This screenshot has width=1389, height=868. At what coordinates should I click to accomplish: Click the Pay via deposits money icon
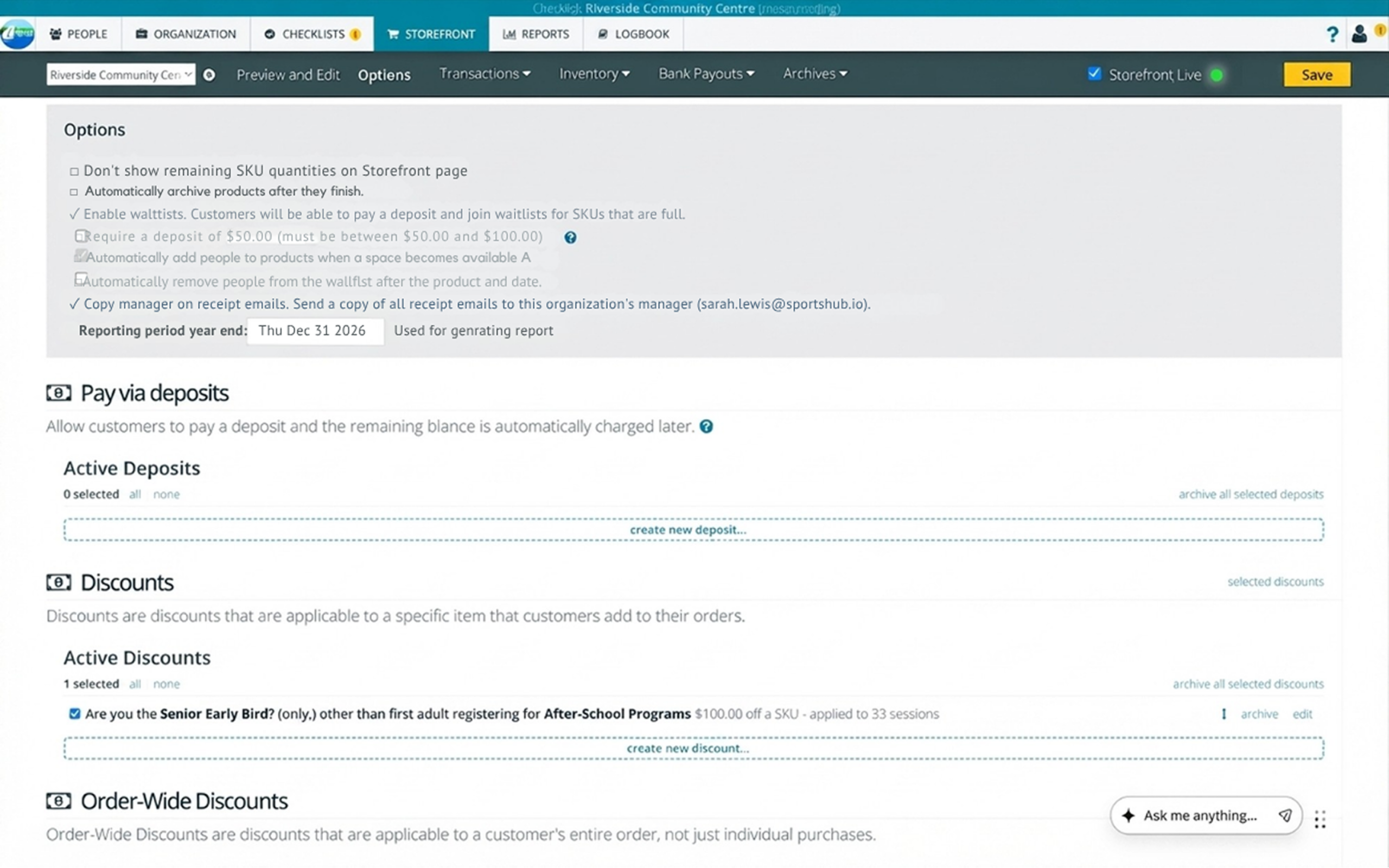point(59,393)
